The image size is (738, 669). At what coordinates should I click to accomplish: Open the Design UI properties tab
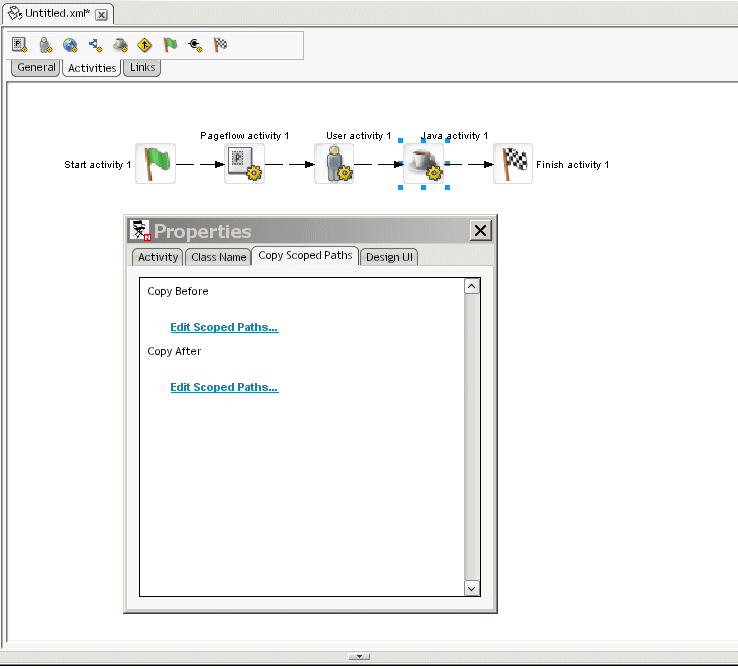pos(389,257)
